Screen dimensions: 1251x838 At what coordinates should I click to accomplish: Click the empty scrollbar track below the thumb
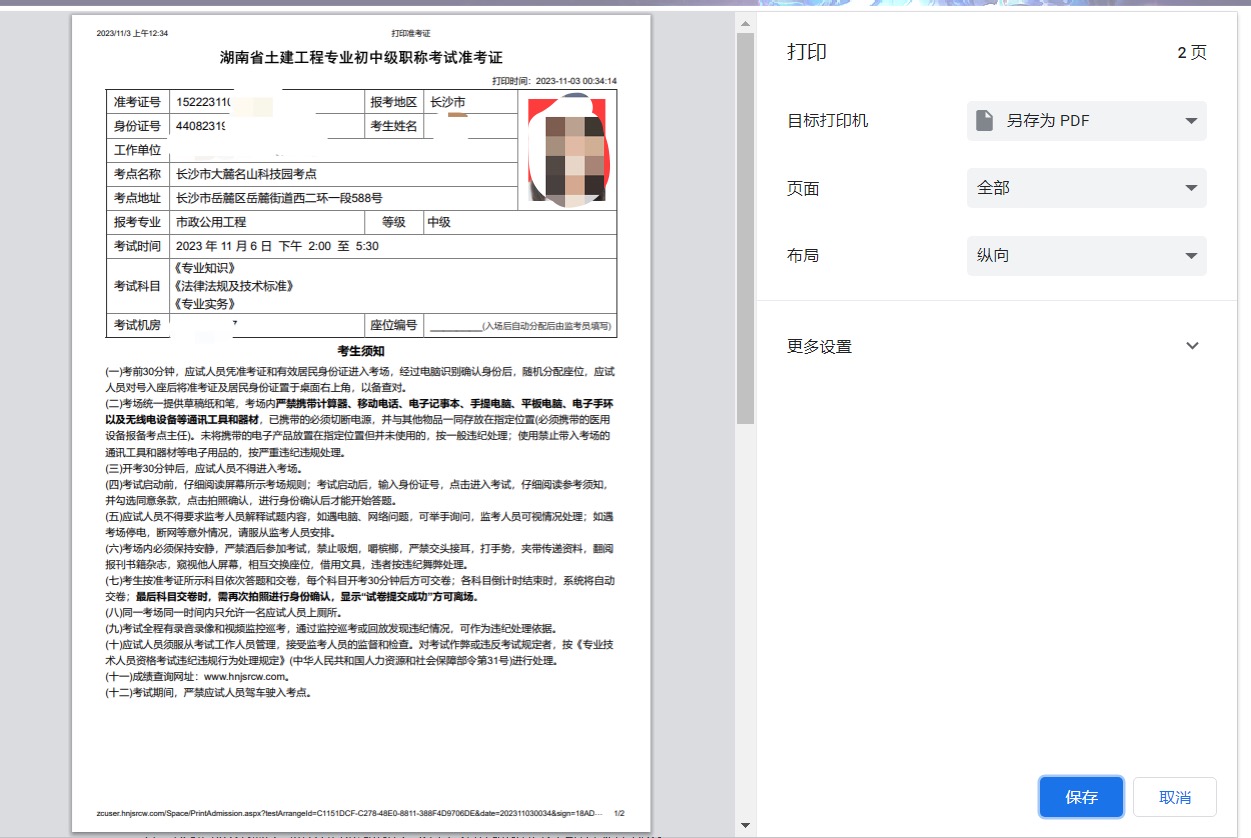pyautogui.click(x=745, y=620)
